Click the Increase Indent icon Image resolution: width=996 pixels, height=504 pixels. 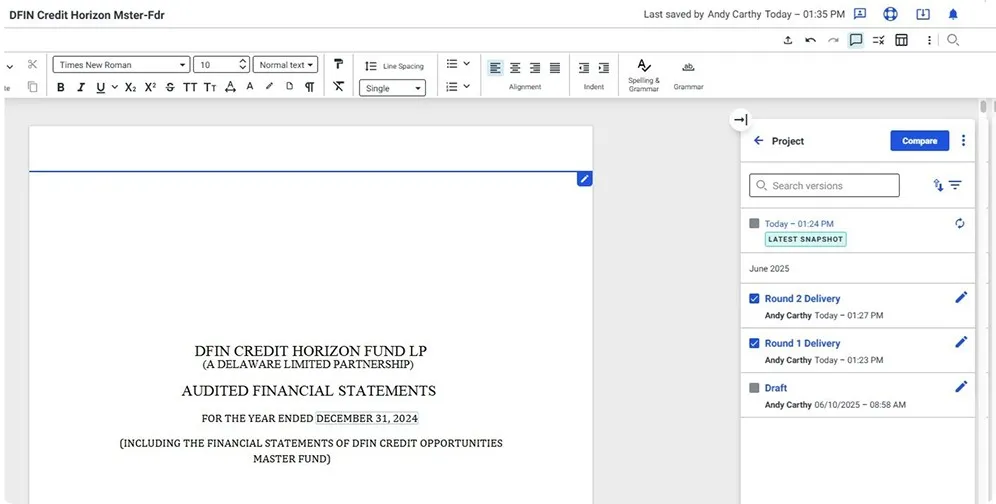pos(603,68)
